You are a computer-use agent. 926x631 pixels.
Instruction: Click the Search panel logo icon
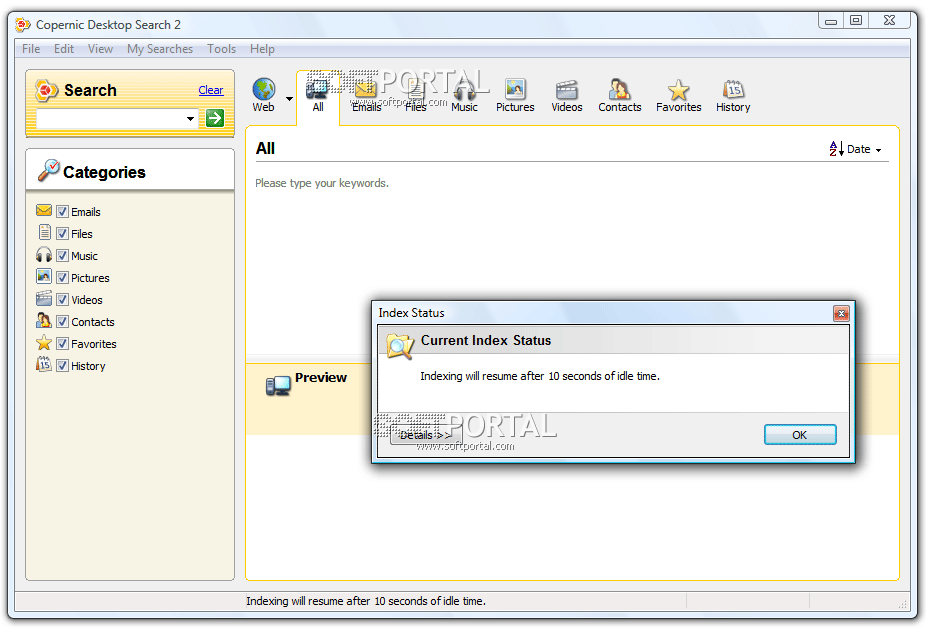(x=46, y=90)
